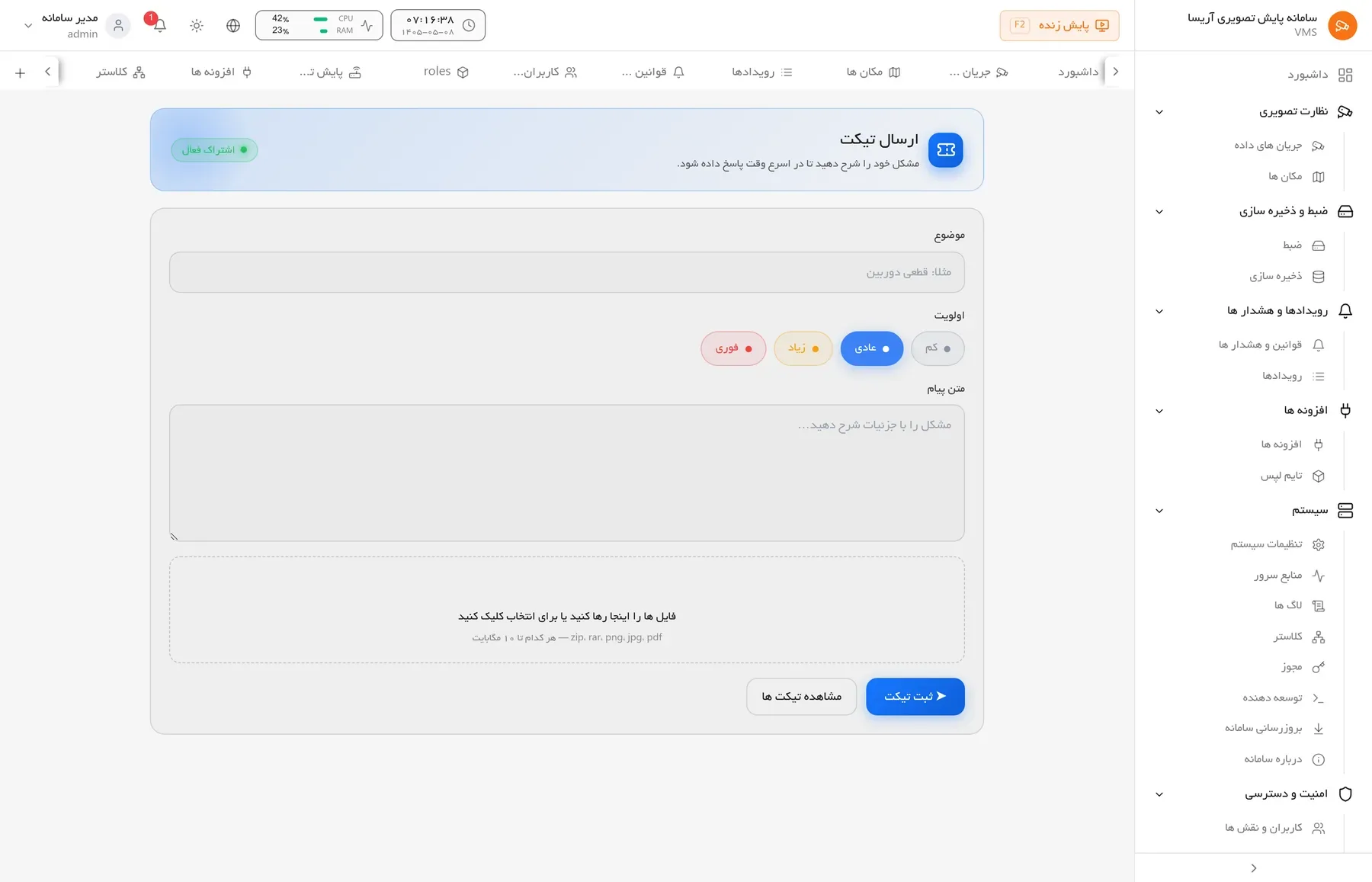Select کم priority option
Image resolution: width=1372 pixels, height=882 pixels.
(x=938, y=348)
